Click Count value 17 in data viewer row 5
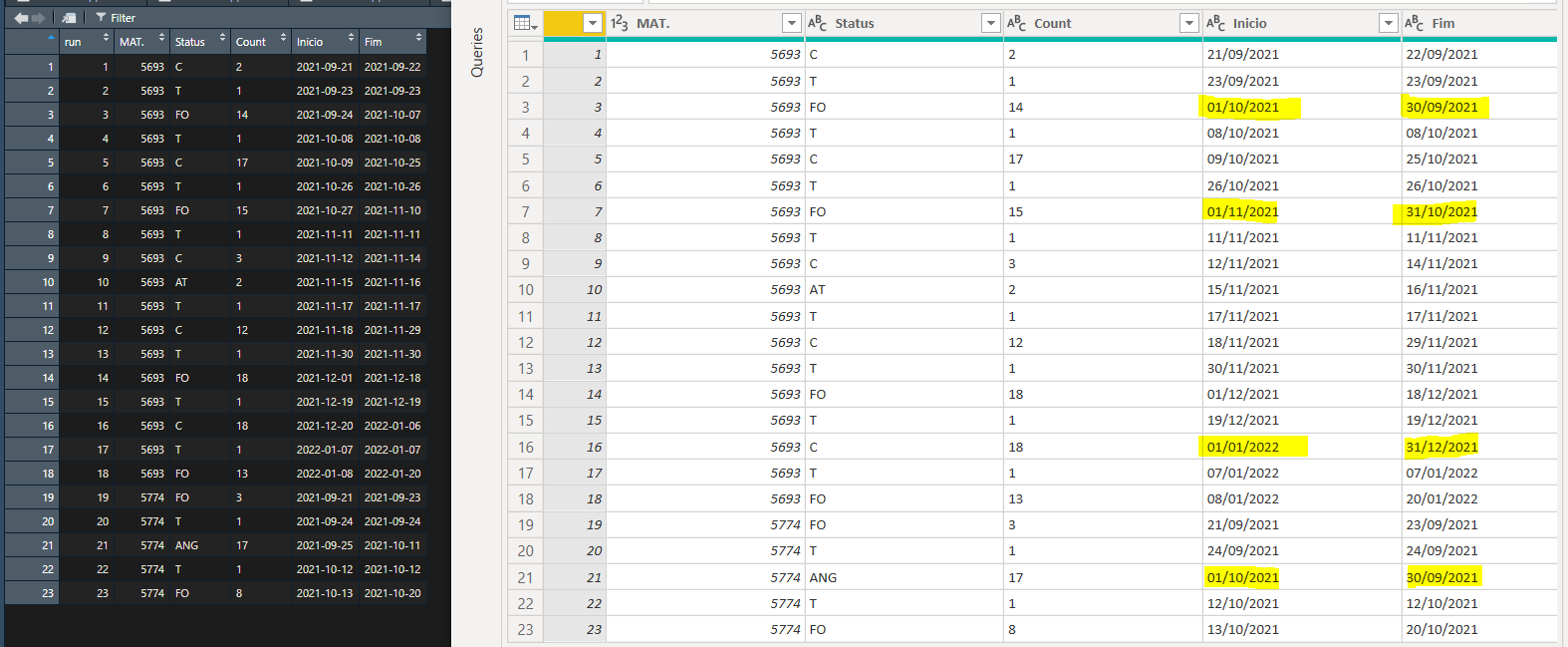This screenshot has height=647, width=1568. (x=261, y=162)
